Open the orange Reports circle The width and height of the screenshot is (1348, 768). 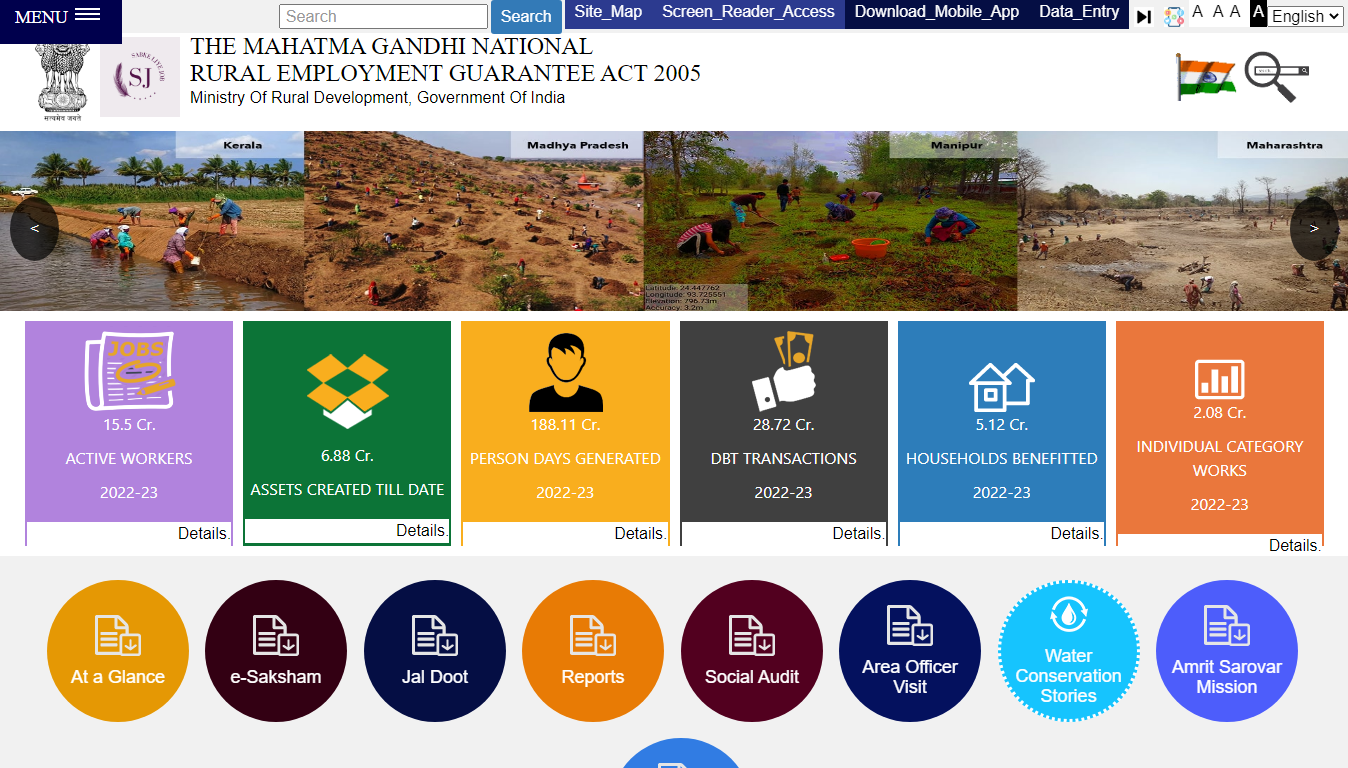pos(593,651)
